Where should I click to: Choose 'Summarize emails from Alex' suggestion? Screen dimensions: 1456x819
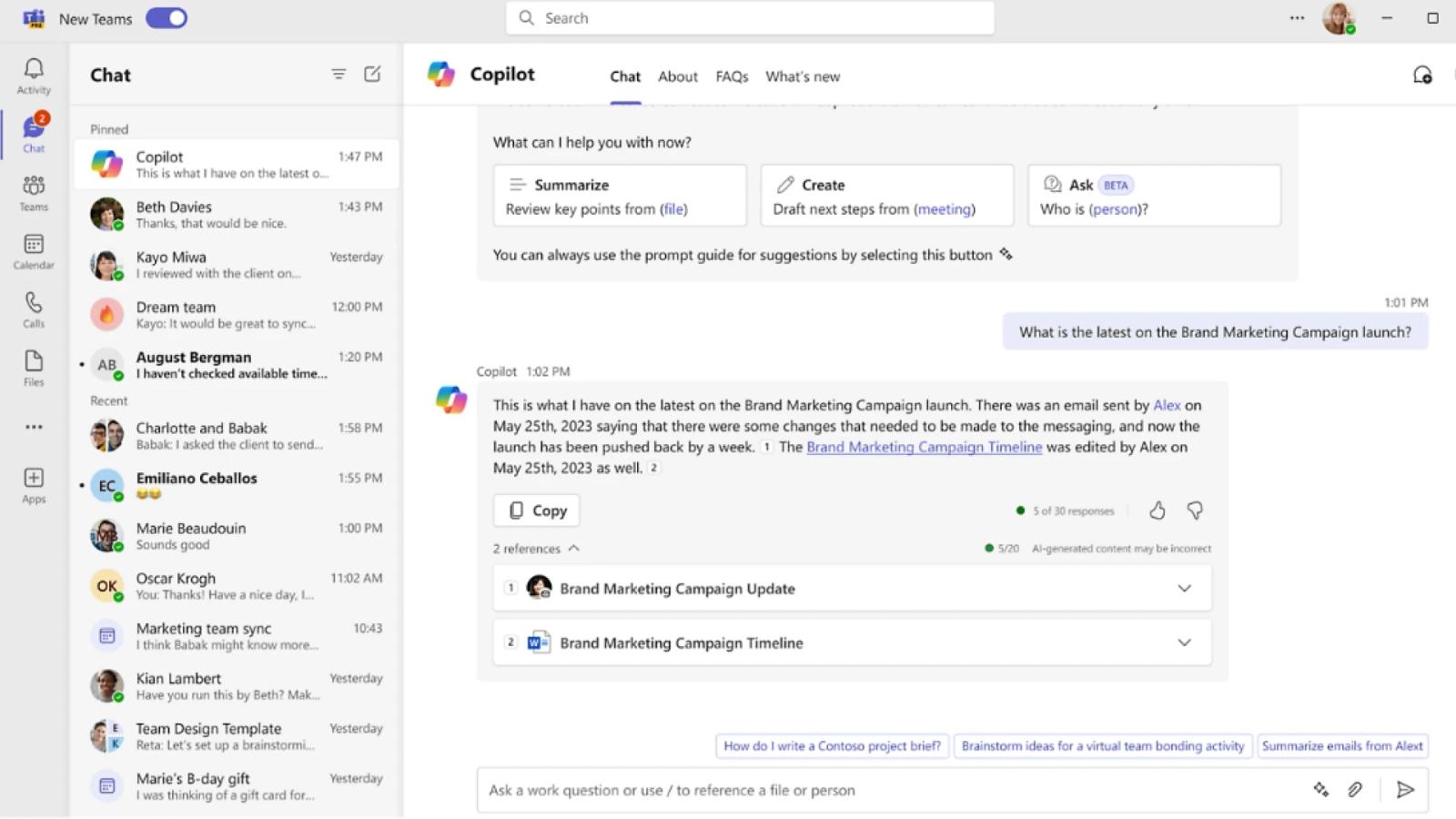pyautogui.click(x=1342, y=746)
